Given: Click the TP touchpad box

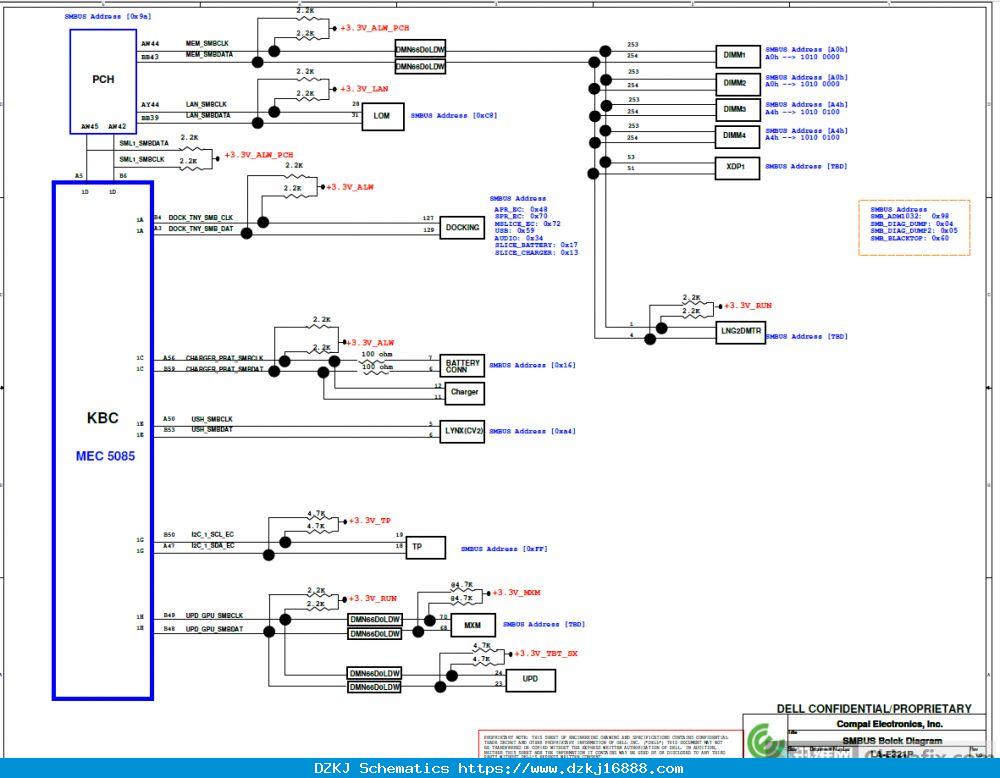Looking at the screenshot, I should click(425, 548).
